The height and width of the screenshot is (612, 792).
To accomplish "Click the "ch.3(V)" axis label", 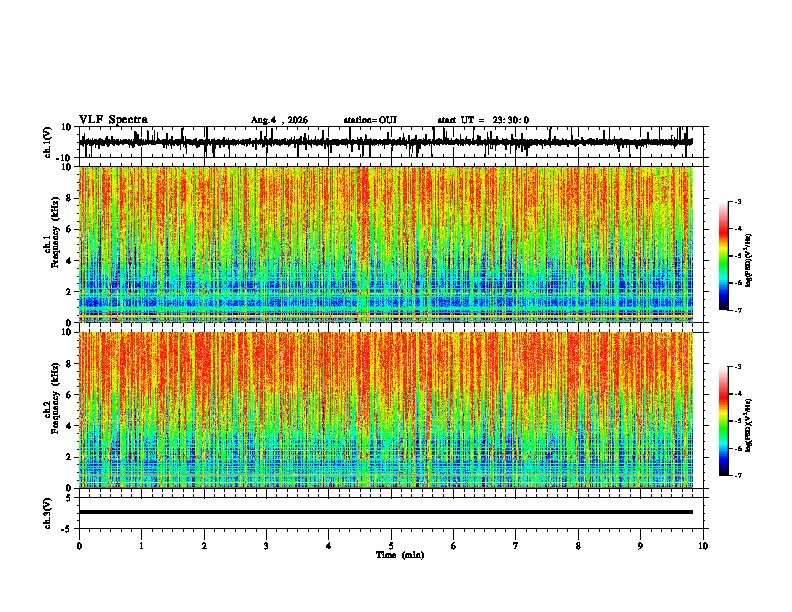I will (x=48, y=513).
